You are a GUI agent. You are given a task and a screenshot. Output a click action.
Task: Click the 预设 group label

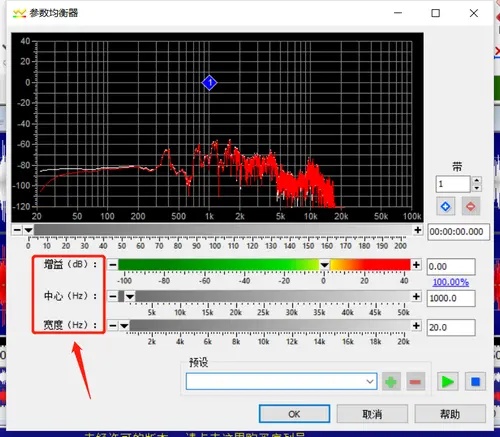coord(198,362)
